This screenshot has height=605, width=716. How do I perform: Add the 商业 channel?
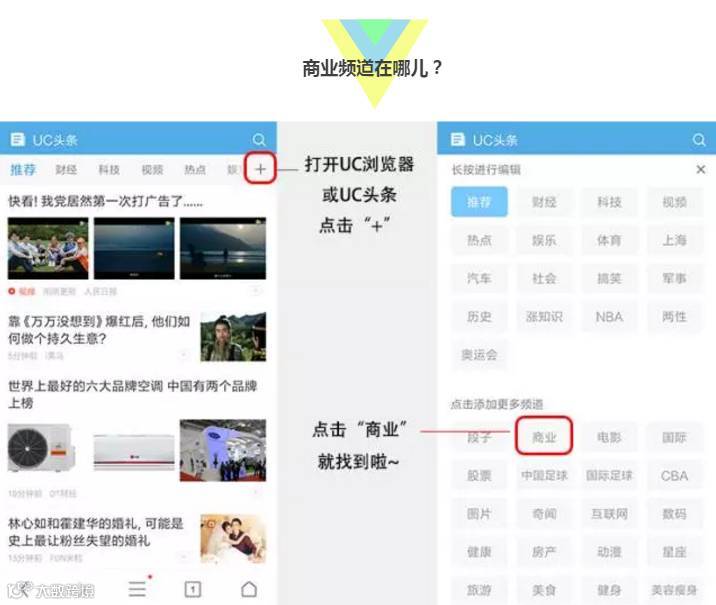pos(544,437)
